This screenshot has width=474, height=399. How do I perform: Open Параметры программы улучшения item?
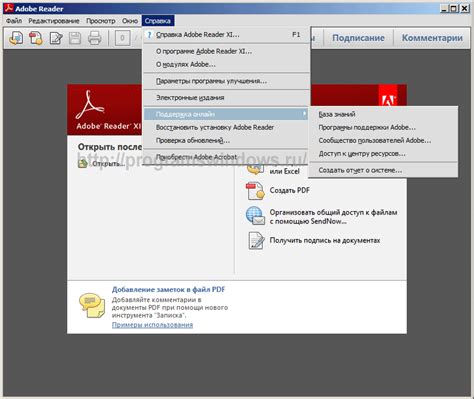click(x=226, y=81)
